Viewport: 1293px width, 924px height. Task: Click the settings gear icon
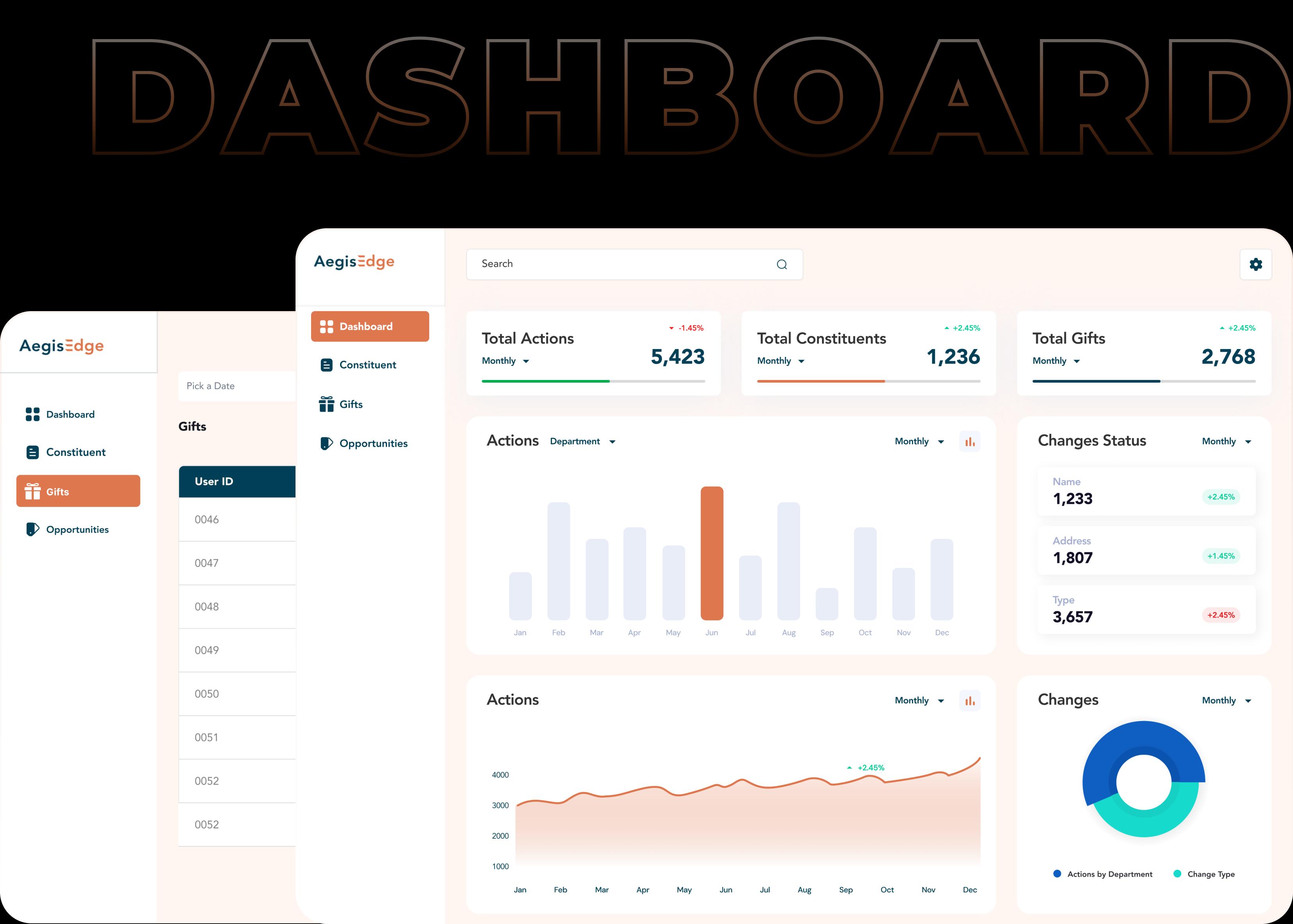(1255, 264)
